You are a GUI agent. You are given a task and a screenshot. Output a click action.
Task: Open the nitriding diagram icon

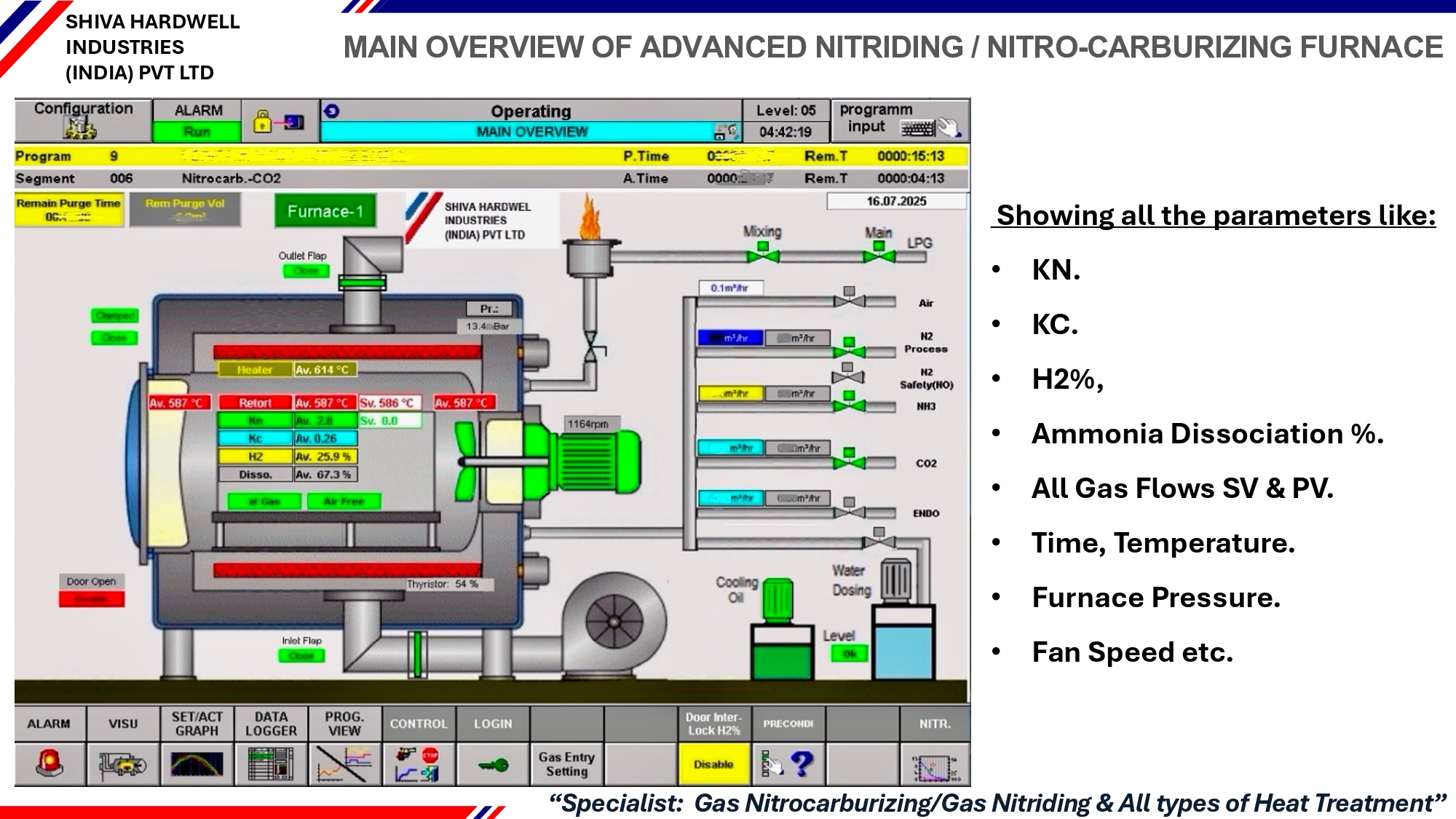(935, 765)
